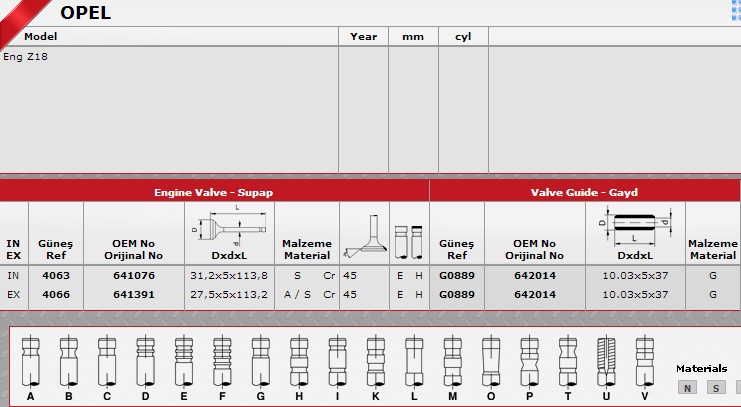The image size is (741, 407).
Task: Click the engine valve DxdxL dimension diagram
Action: [229, 225]
